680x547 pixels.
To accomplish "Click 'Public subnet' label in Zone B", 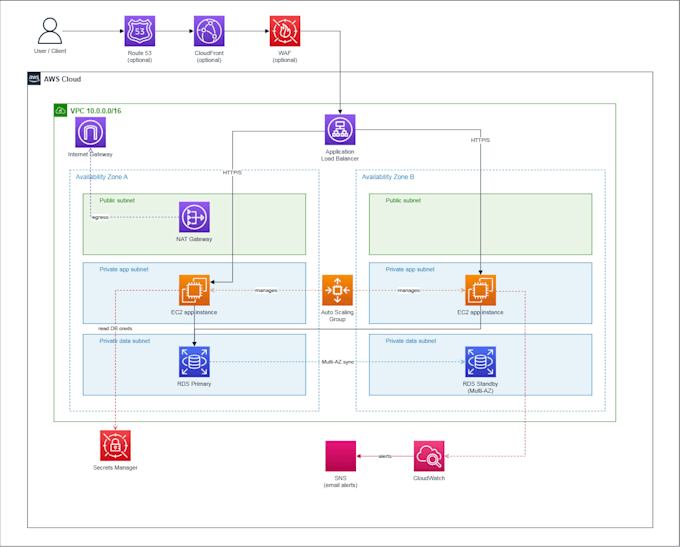I will (403, 200).
